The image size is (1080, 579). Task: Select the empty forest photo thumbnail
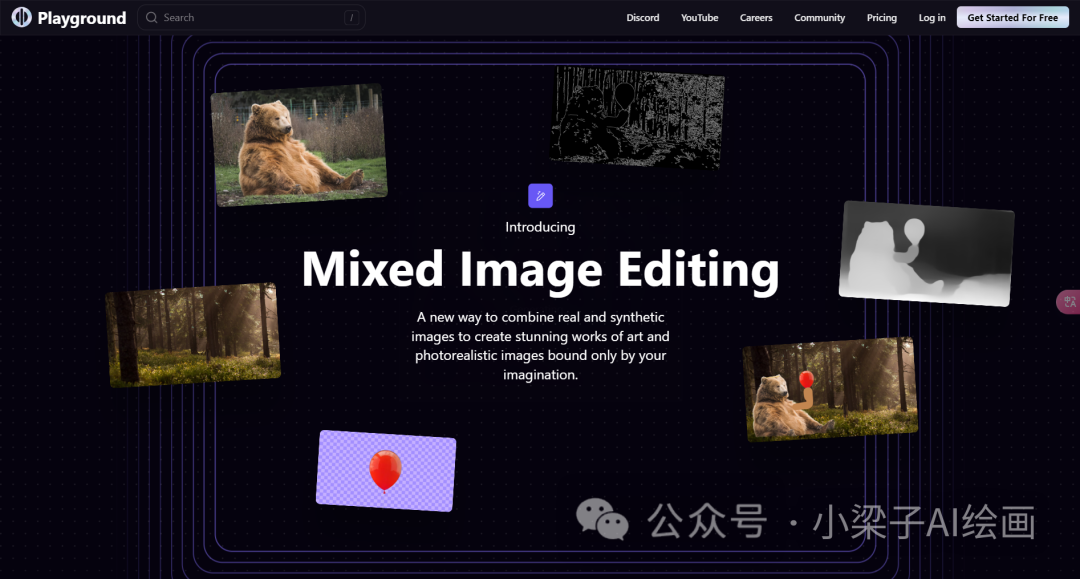coord(194,335)
